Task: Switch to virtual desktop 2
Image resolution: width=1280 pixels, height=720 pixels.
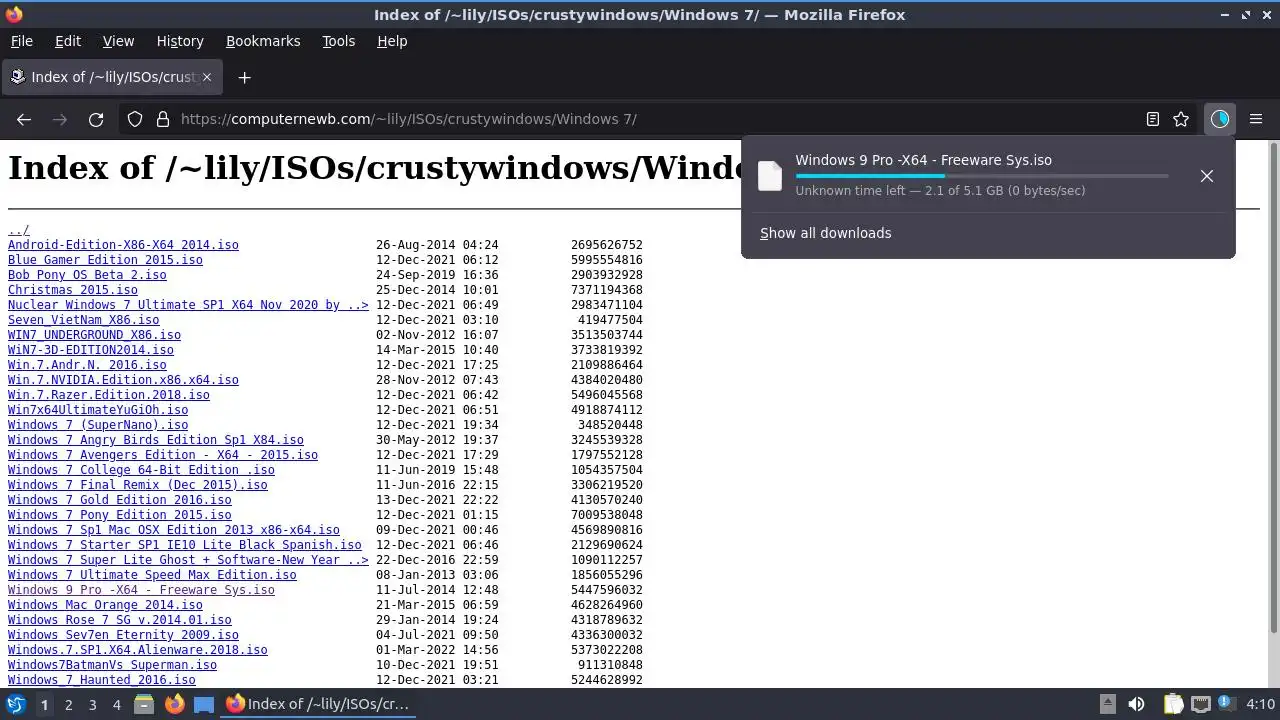Action: pyautogui.click(x=68, y=704)
